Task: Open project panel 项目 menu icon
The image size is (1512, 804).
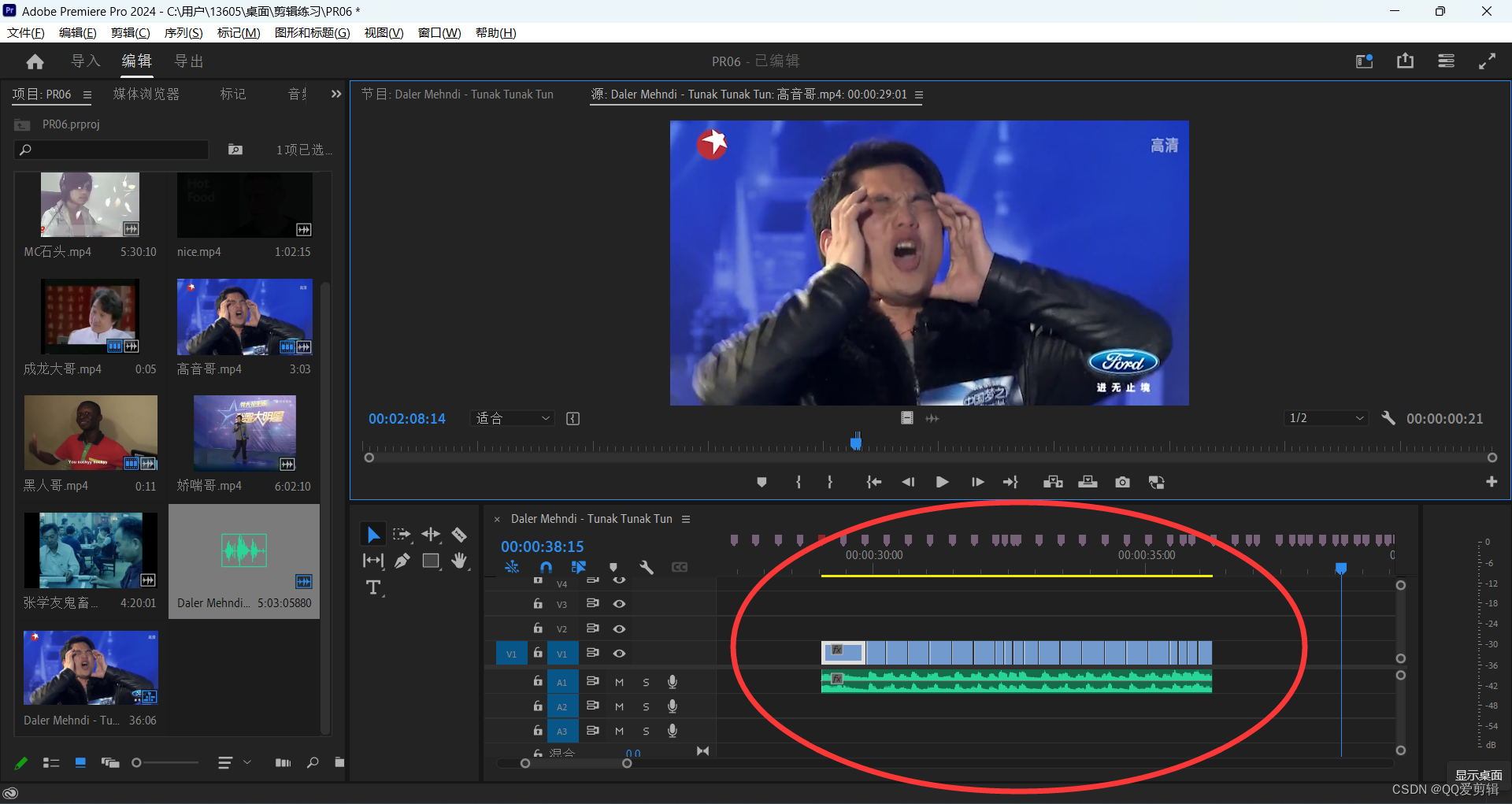Action: [87, 94]
